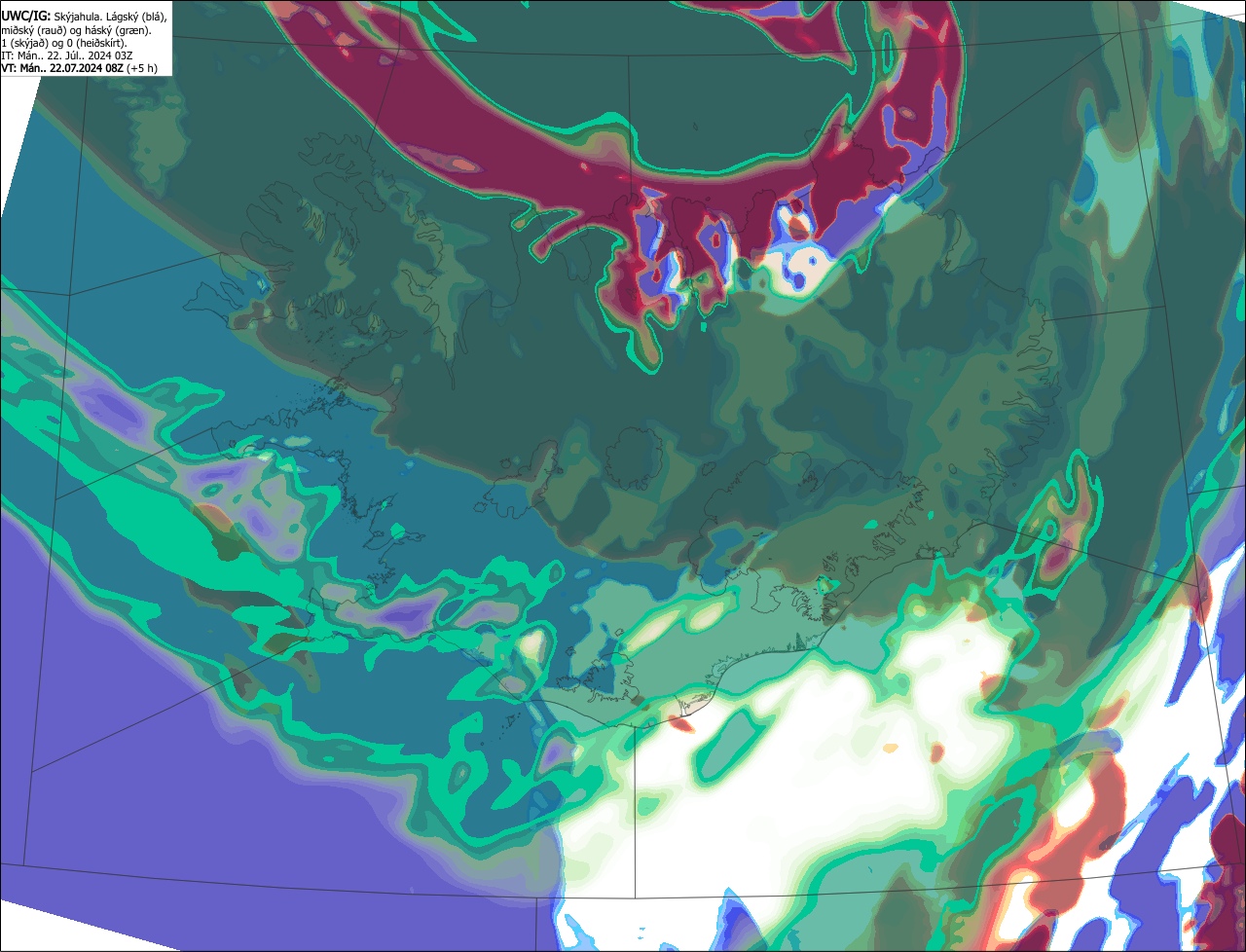Click "0 (heiðskírt)." in the legend
Image resolution: width=1246 pixels, height=952 pixels.
(x=97, y=44)
